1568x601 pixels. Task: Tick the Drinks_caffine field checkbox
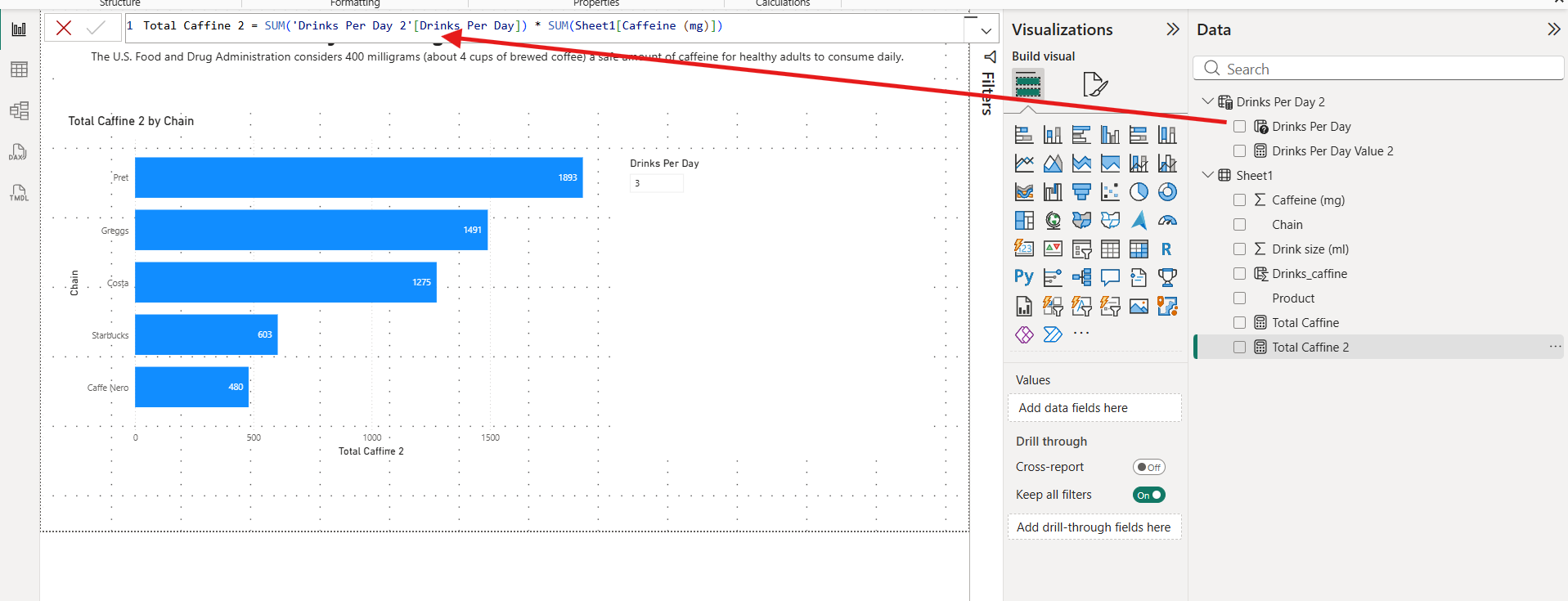click(1239, 274)
